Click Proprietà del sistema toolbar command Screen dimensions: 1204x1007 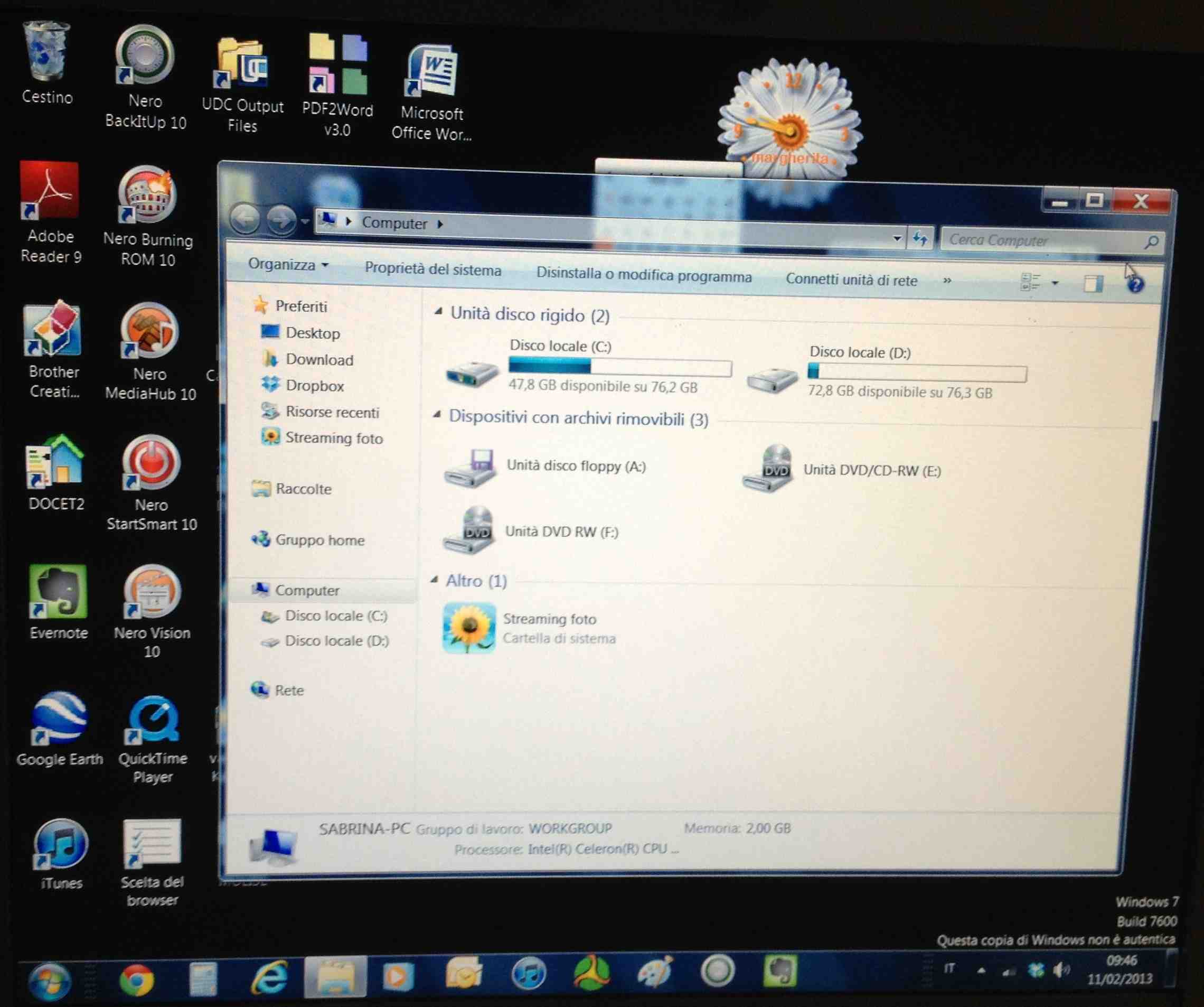(x=433, y=269)
